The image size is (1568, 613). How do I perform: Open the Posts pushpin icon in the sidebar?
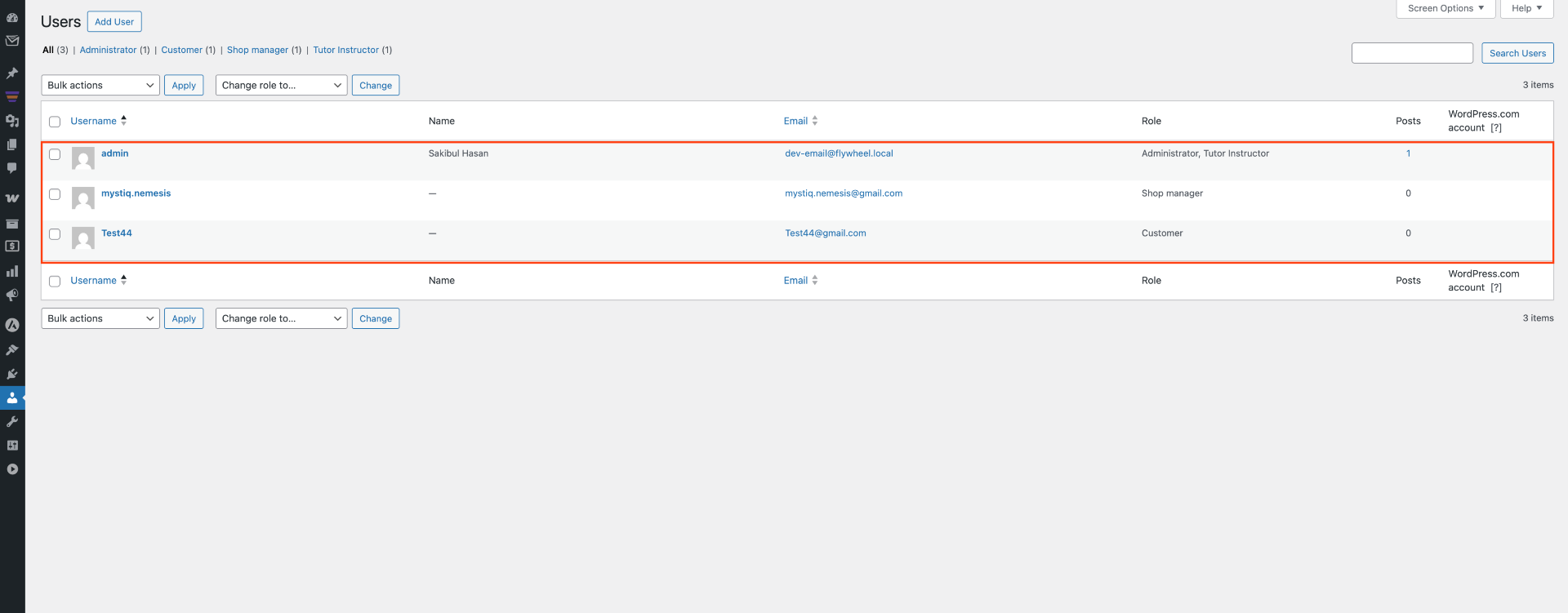(12, 73)
